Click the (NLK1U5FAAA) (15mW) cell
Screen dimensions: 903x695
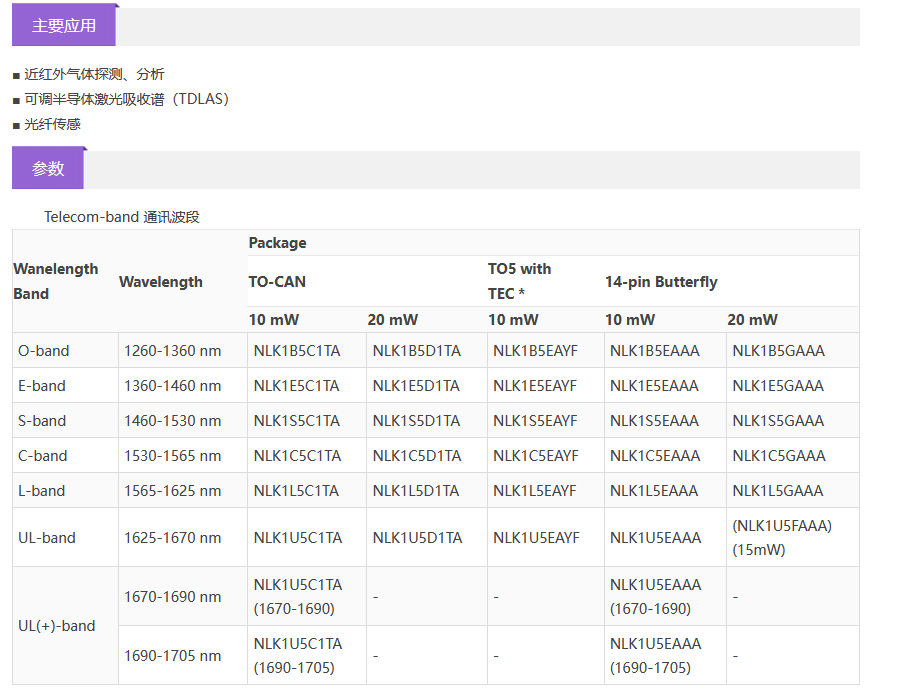coord(781,537)
